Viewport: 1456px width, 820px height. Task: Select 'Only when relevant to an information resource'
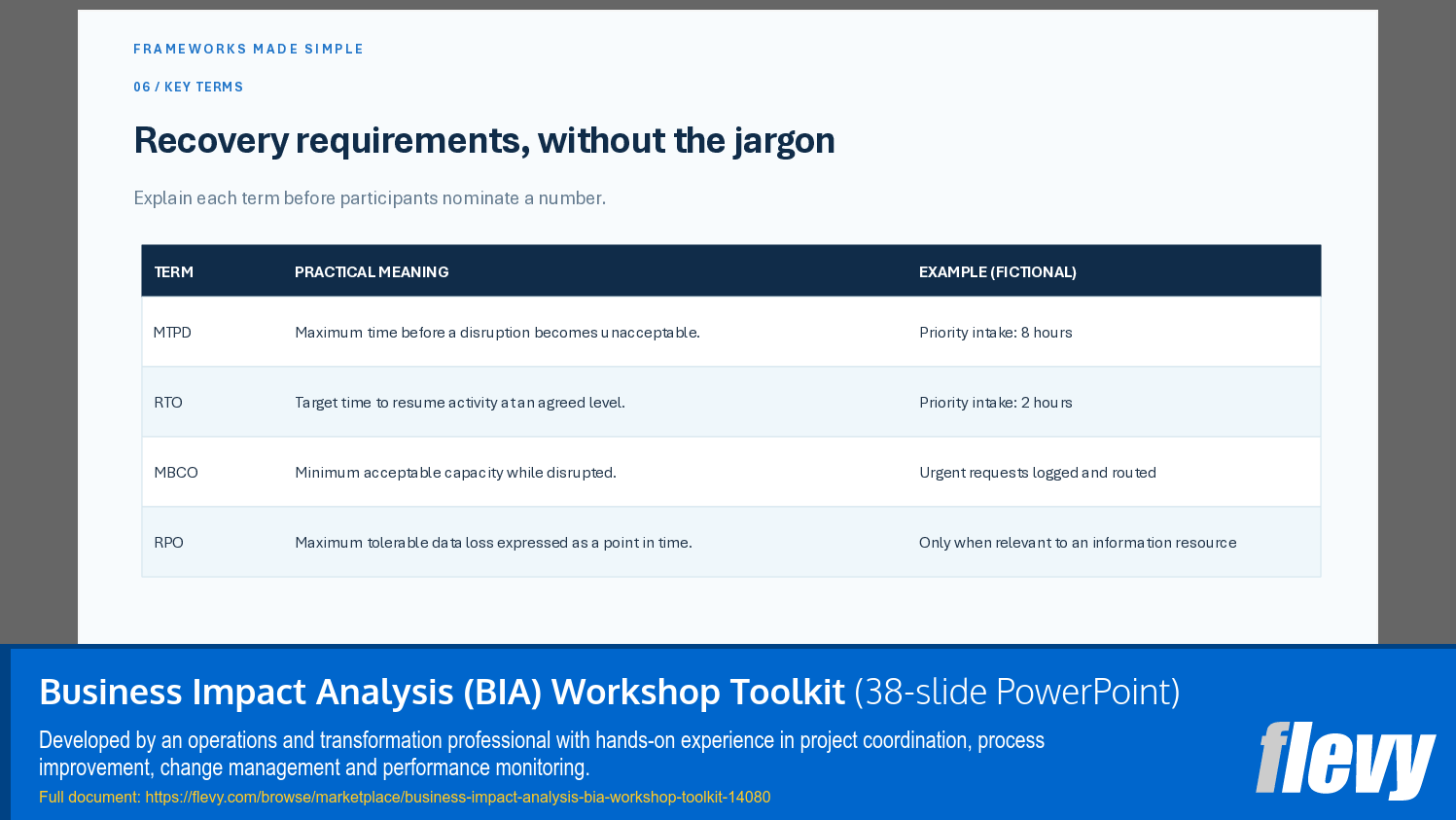point(1078,543)
